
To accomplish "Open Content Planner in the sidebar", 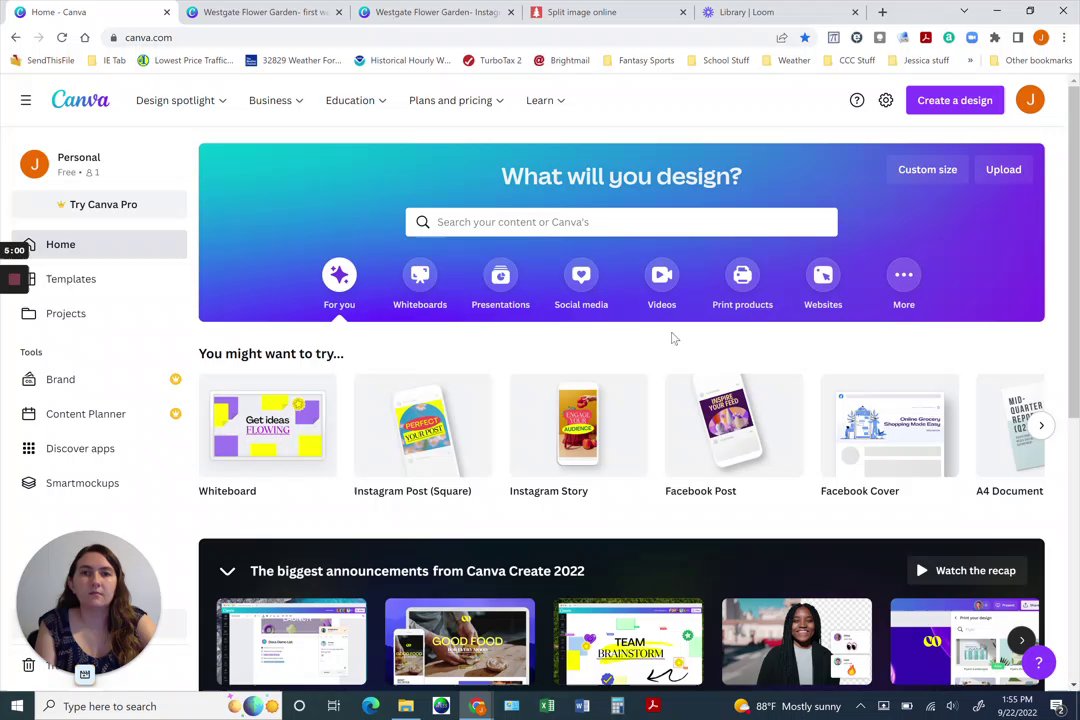I will [99, 414].
